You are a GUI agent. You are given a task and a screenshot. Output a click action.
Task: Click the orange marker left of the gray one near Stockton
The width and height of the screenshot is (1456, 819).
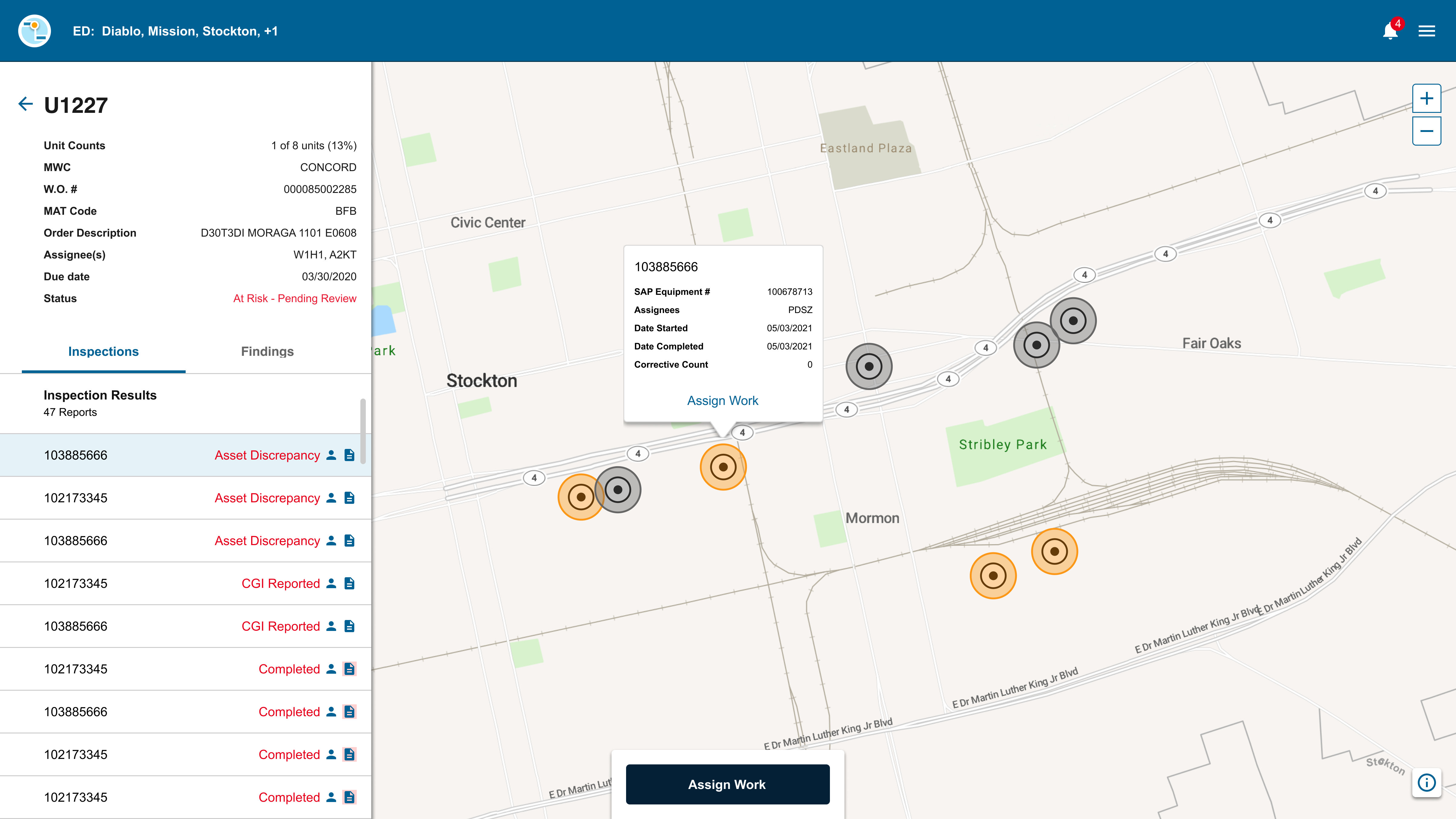[581, 497]
